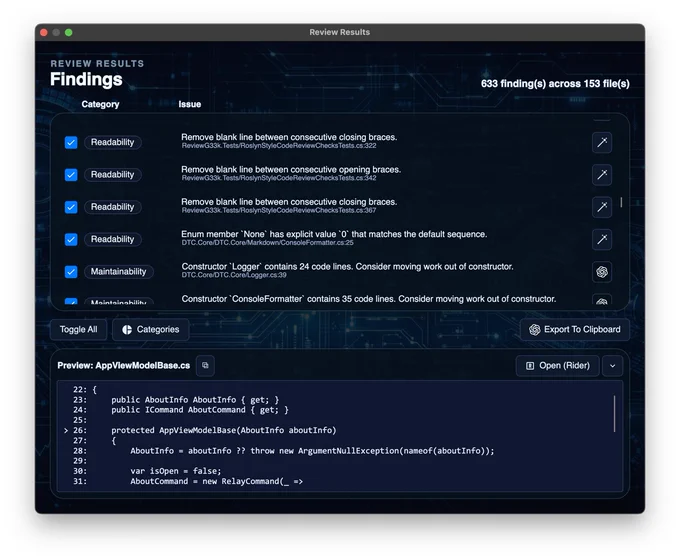Click file path RoslynStyleCodeReviewChecksTests.cs:342
This screenshot has height=560, width=680.
pos(279,178)
